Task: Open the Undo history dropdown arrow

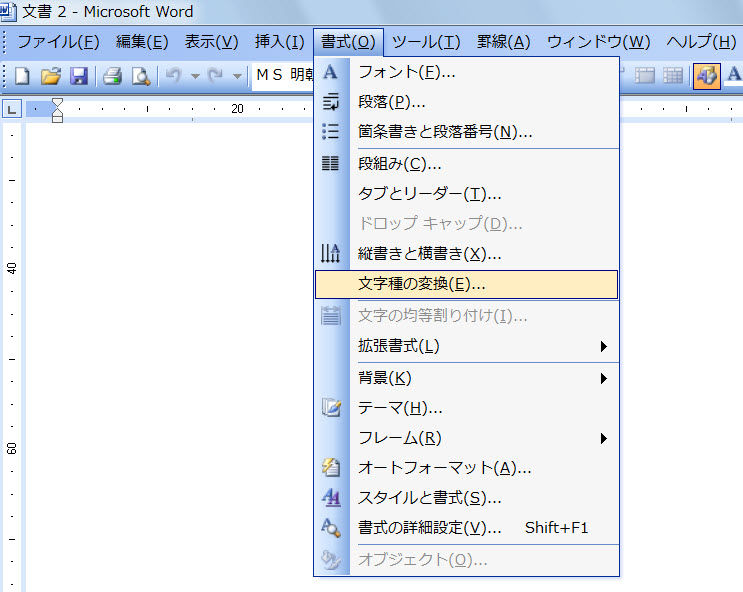Action: pos(194,76)
